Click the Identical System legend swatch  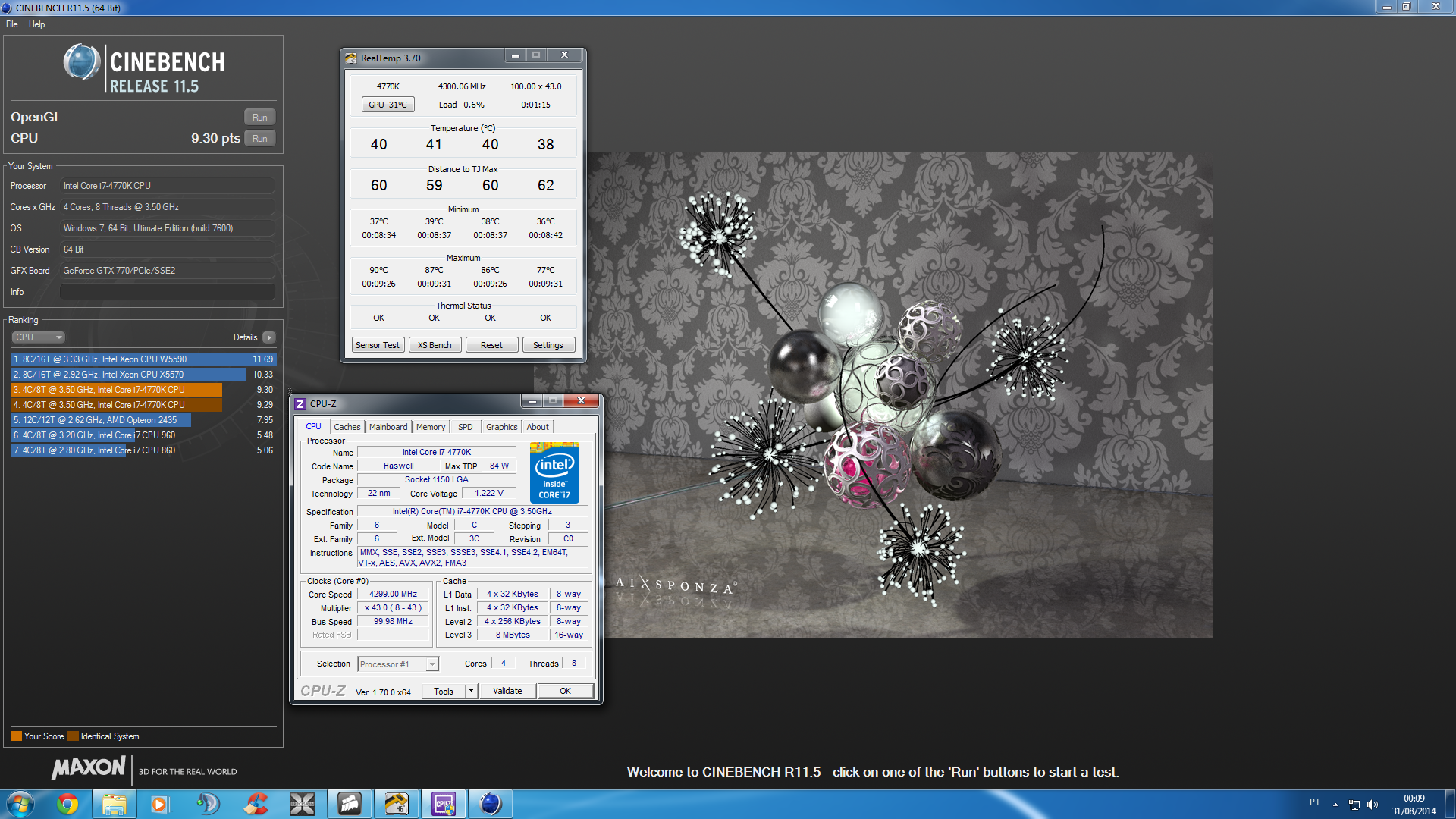coord(73,736)
